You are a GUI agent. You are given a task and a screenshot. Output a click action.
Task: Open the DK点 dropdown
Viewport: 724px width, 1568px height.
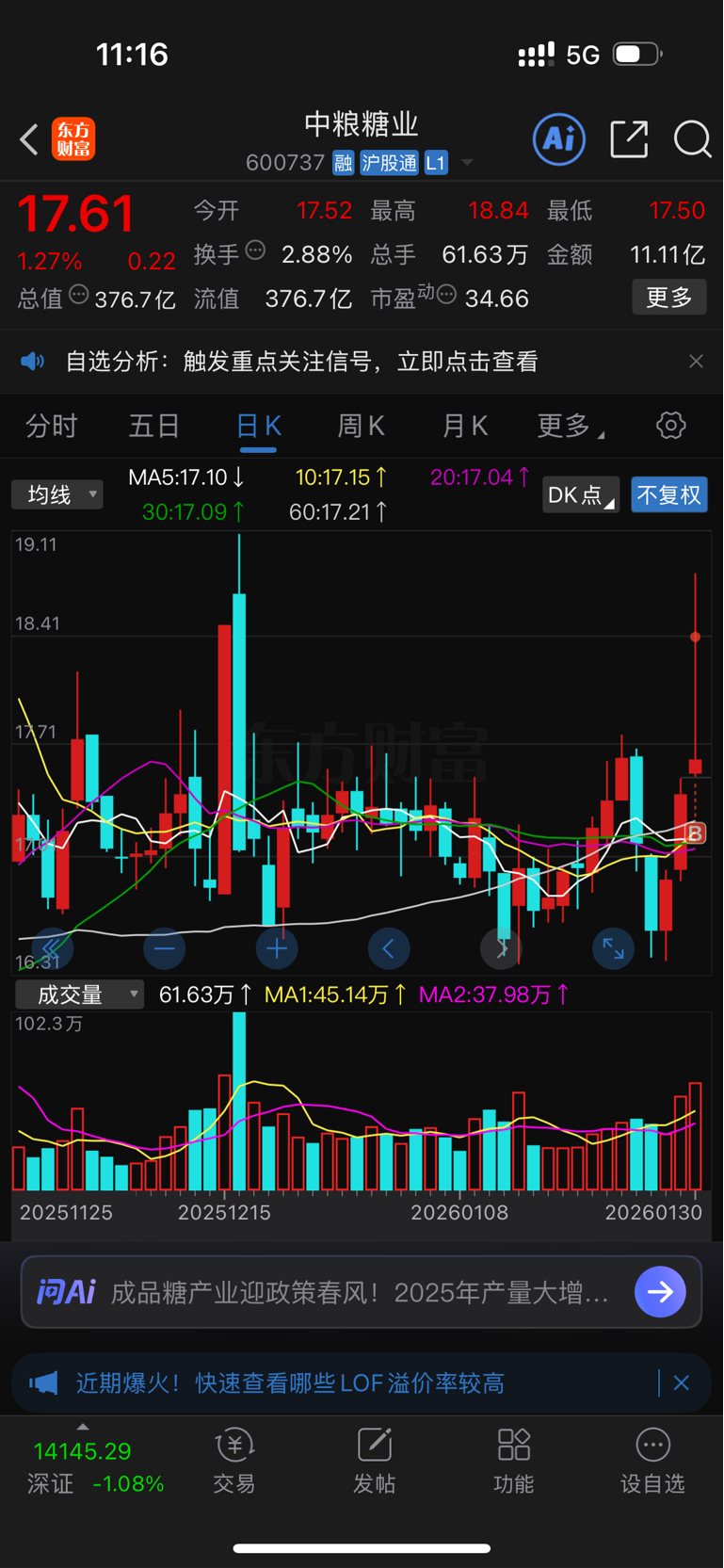tap(581, 494)
